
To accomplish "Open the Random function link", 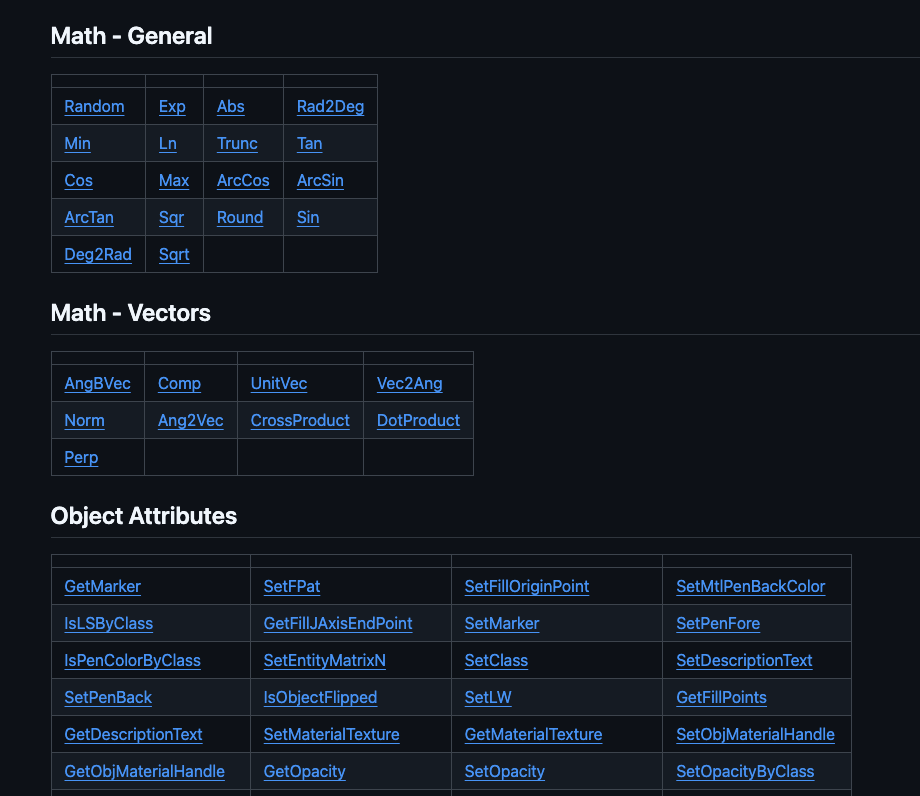I will 94,107.
